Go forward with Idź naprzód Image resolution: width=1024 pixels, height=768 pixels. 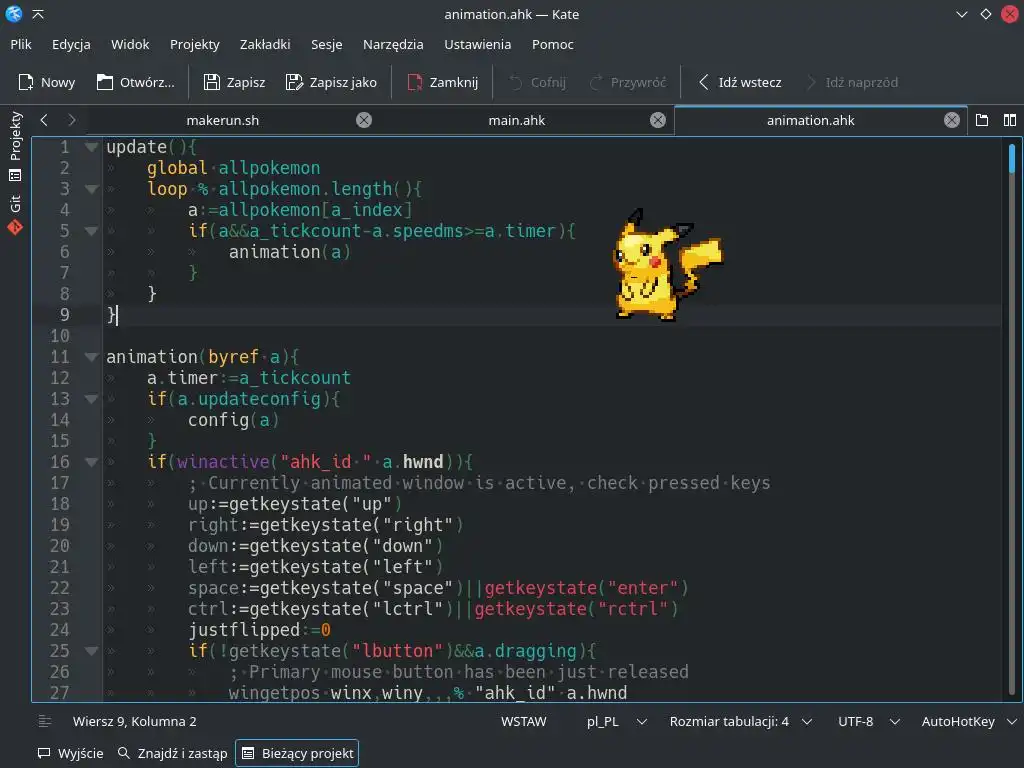coord(853,82)
